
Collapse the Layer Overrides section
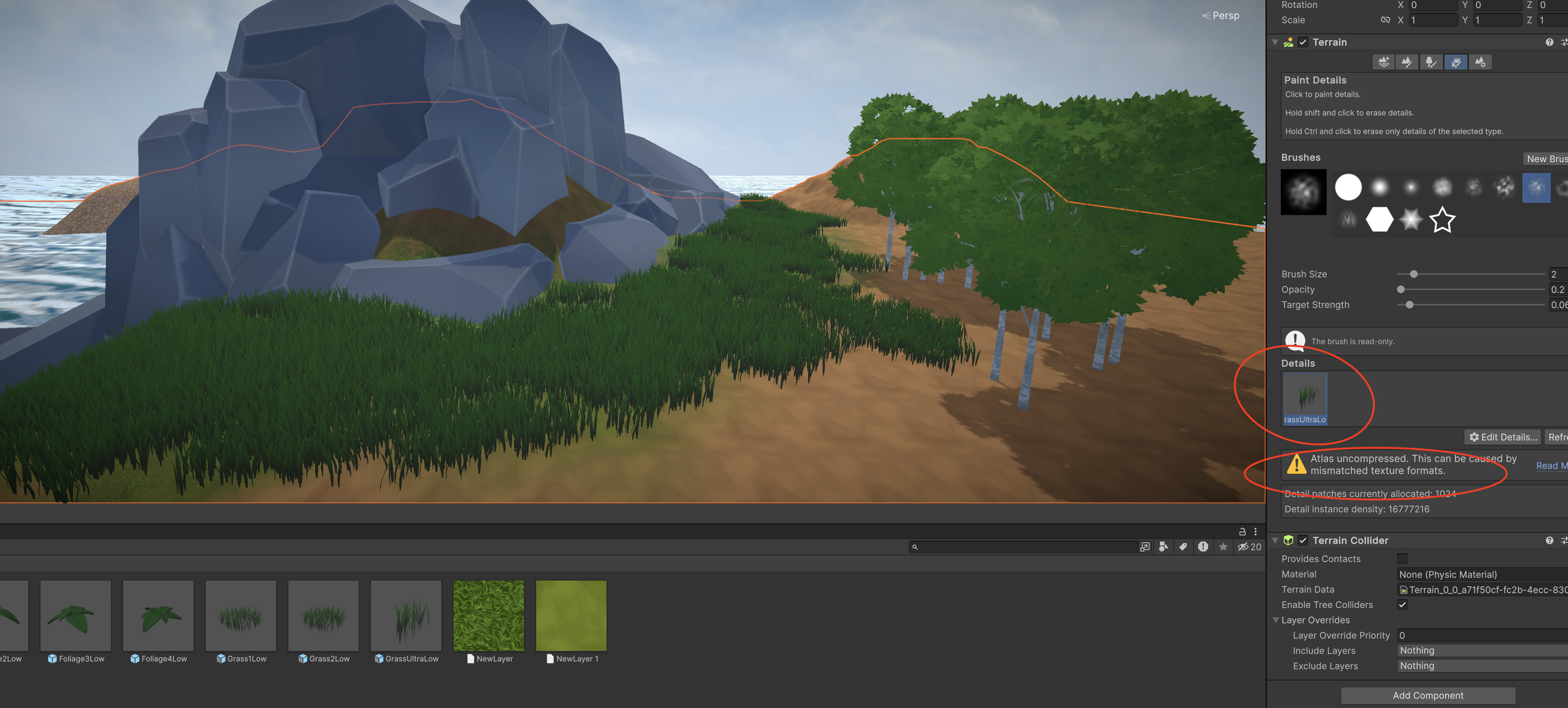tap(1276, 620)
